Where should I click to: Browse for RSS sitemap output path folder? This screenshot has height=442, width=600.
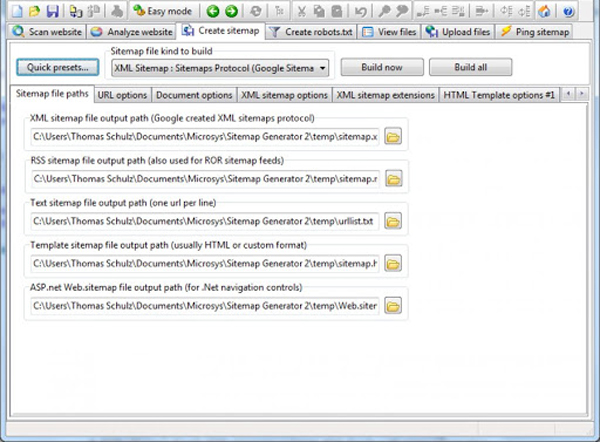click(393, 179)
